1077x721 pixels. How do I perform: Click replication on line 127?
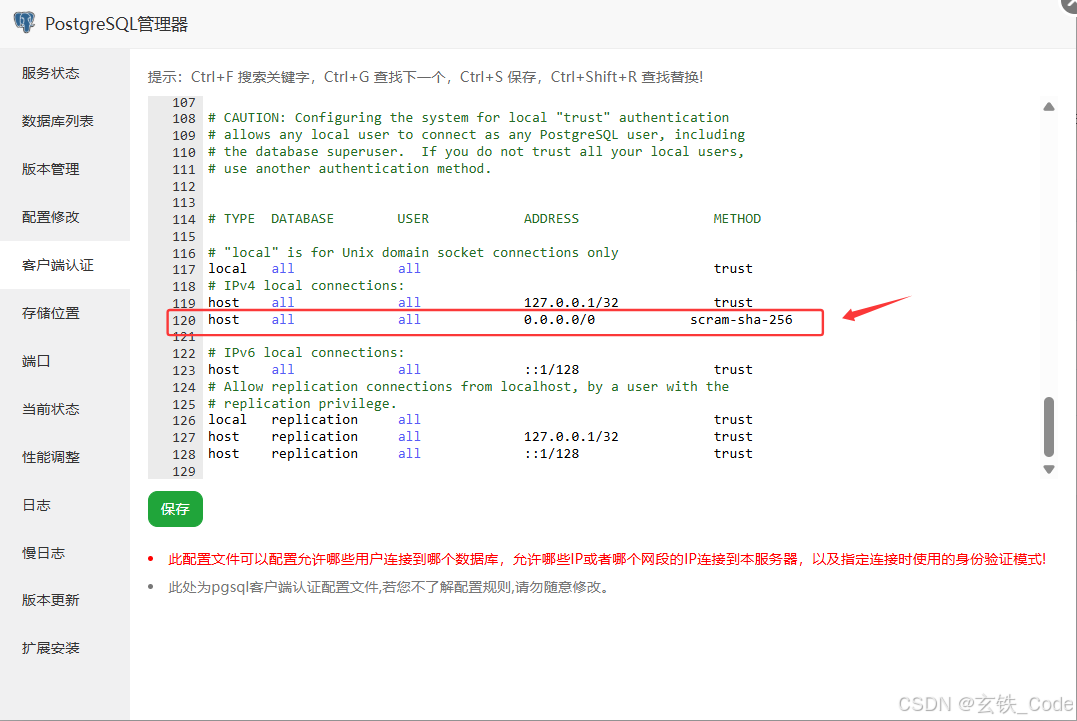(314, 437)
